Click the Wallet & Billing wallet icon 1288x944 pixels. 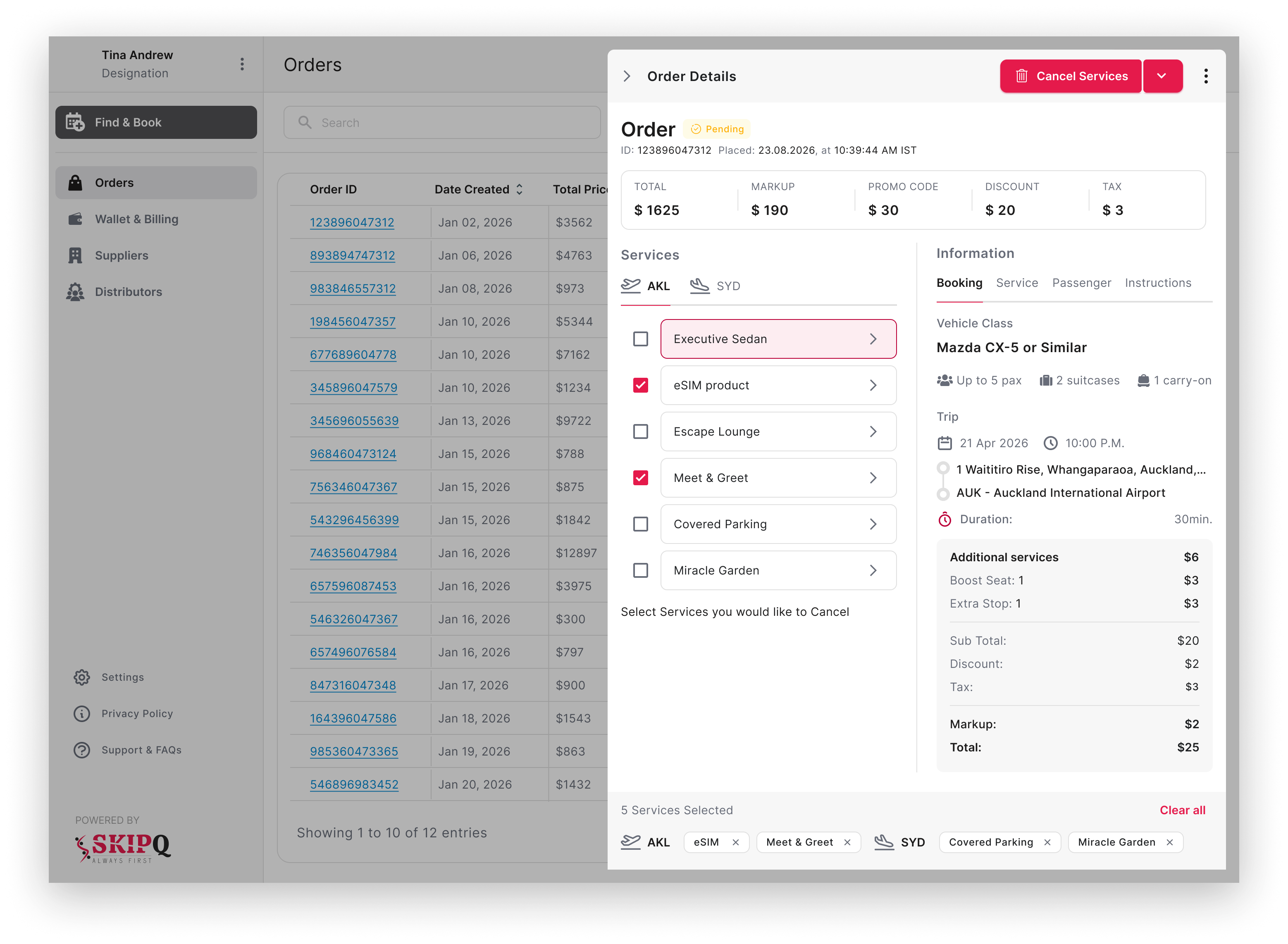pos(75,219)
